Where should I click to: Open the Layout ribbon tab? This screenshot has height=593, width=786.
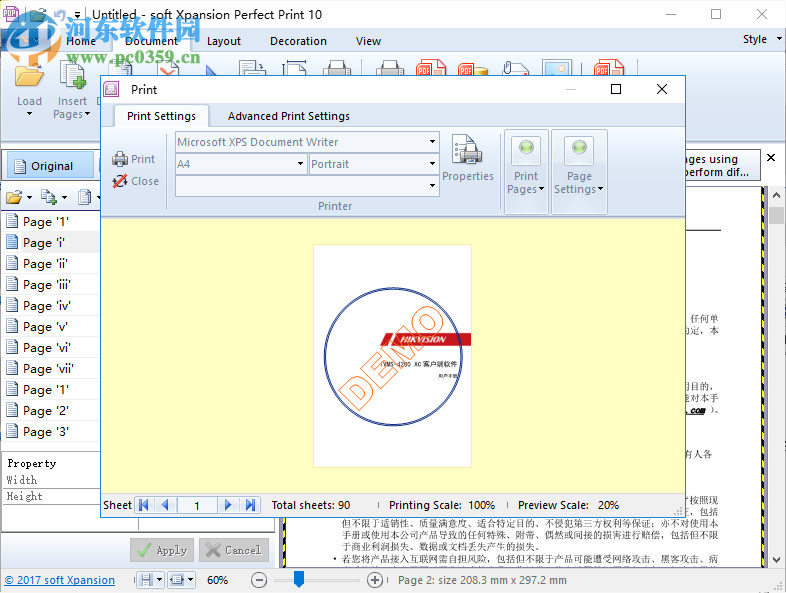[224, 41]
